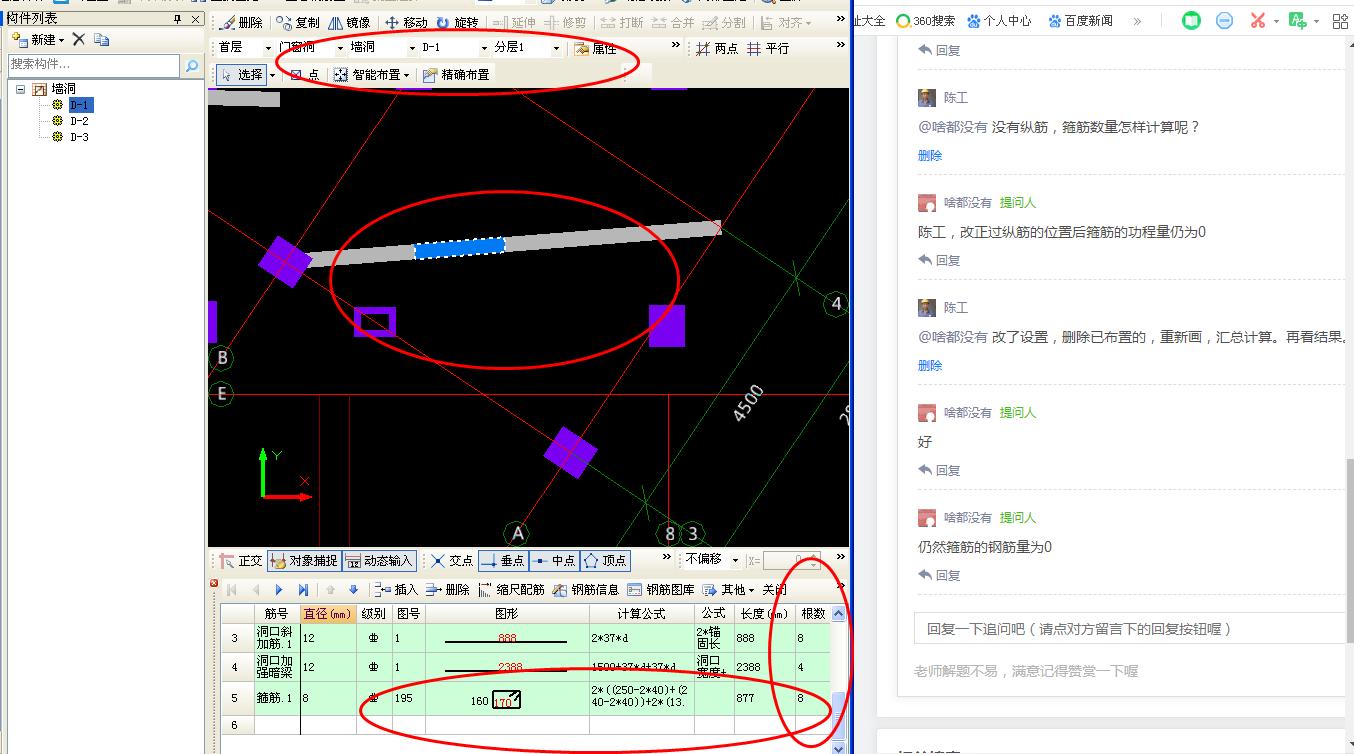
Task: Toggle 对象捕捉 (Object snap)
Action: (x=304, y=561)
